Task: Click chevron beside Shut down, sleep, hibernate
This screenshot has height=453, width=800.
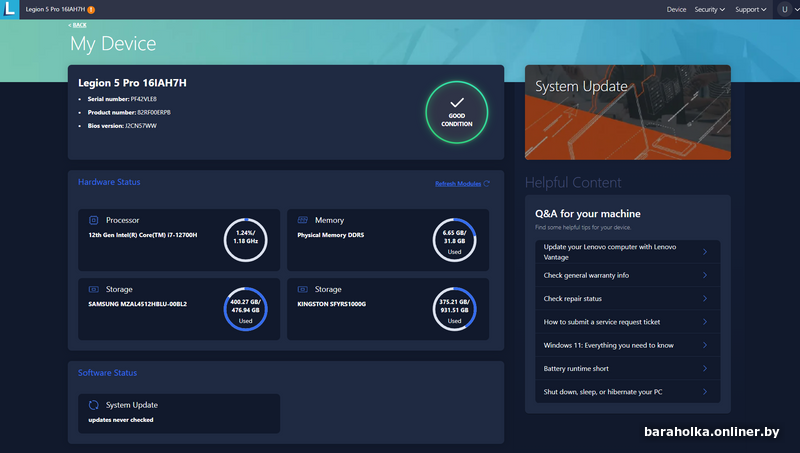Action: point(705,392)
